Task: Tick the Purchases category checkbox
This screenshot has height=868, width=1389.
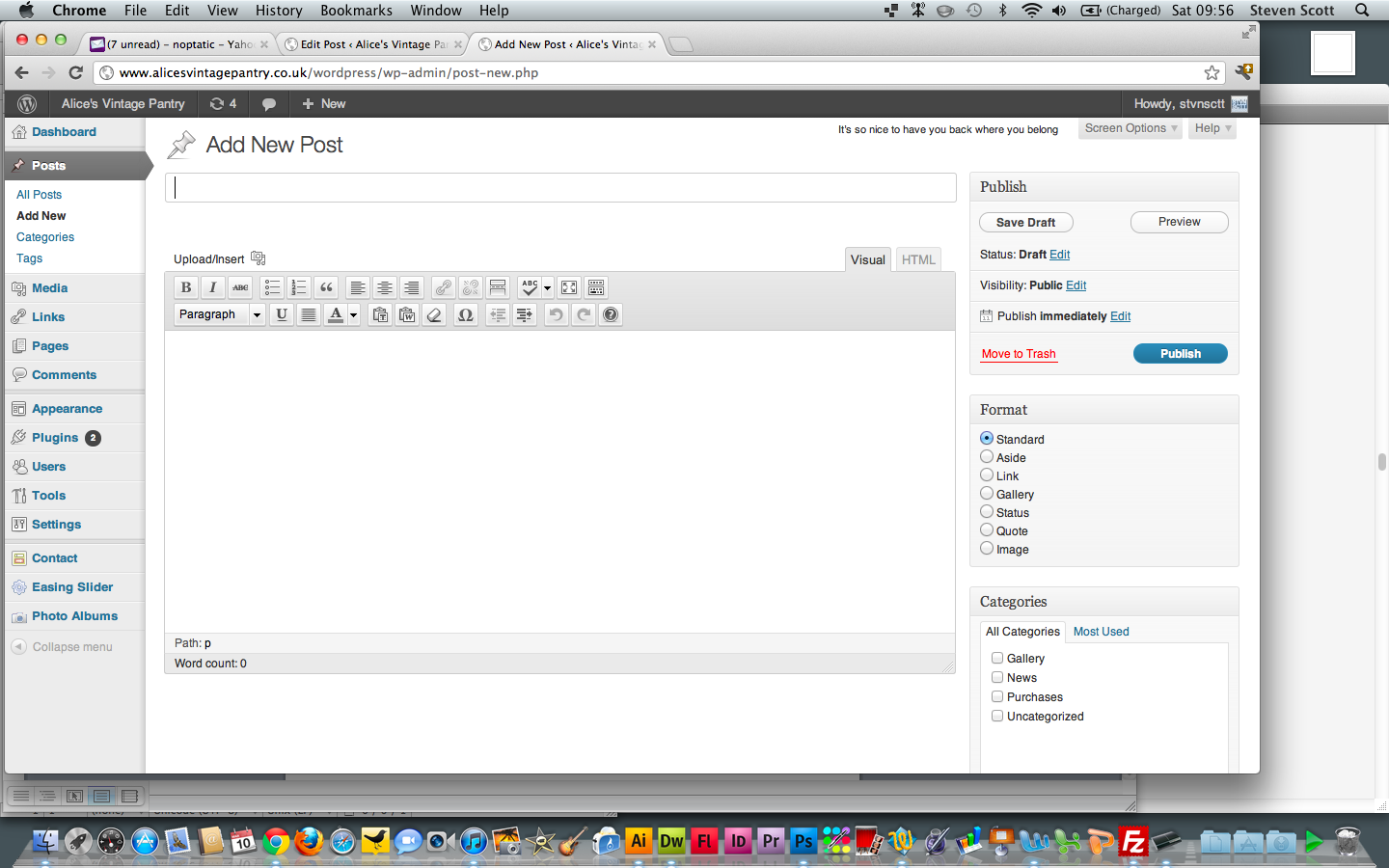Action: coord(997,696)
